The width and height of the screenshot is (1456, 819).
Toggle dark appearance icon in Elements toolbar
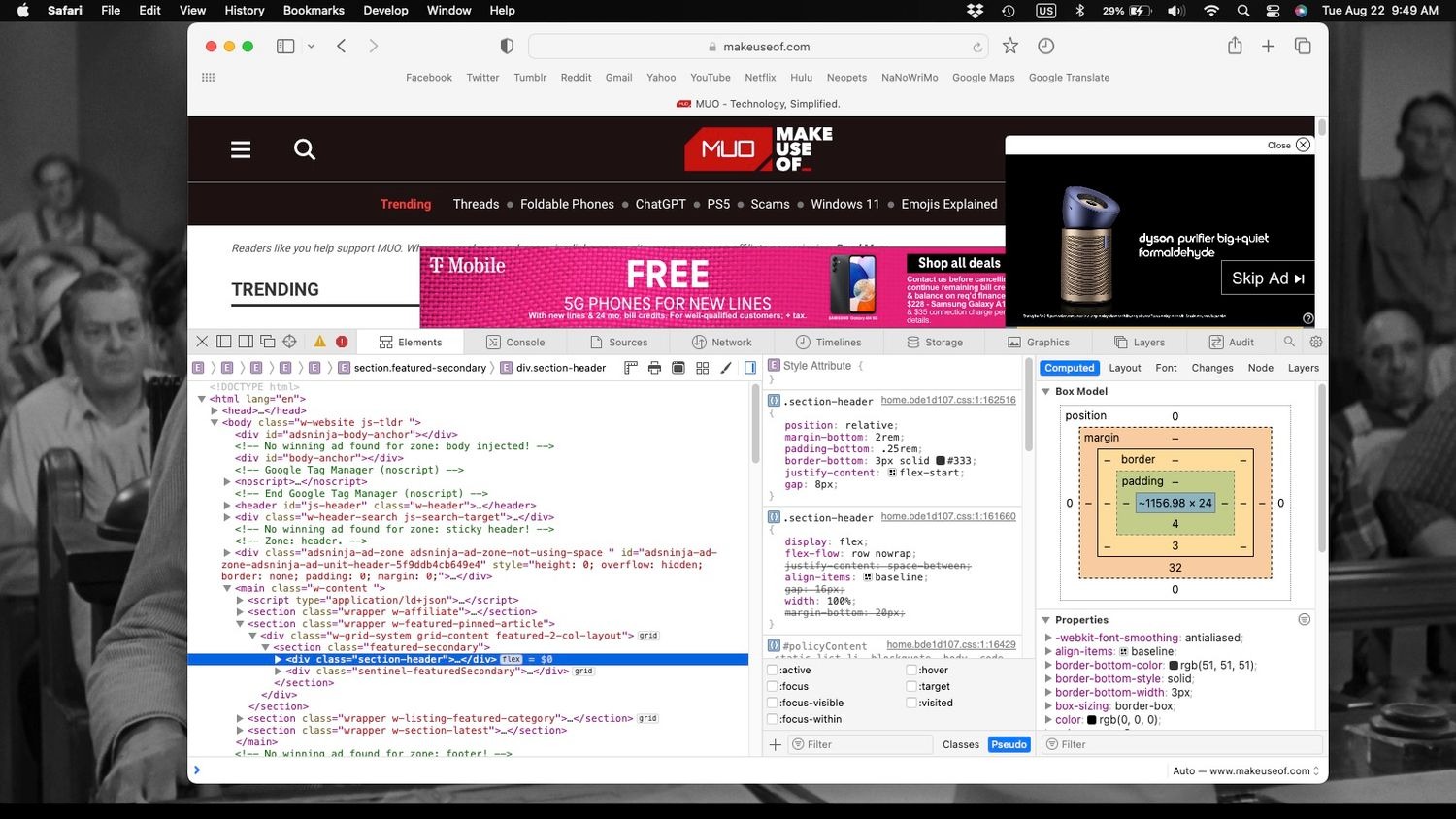pos(678,368)
